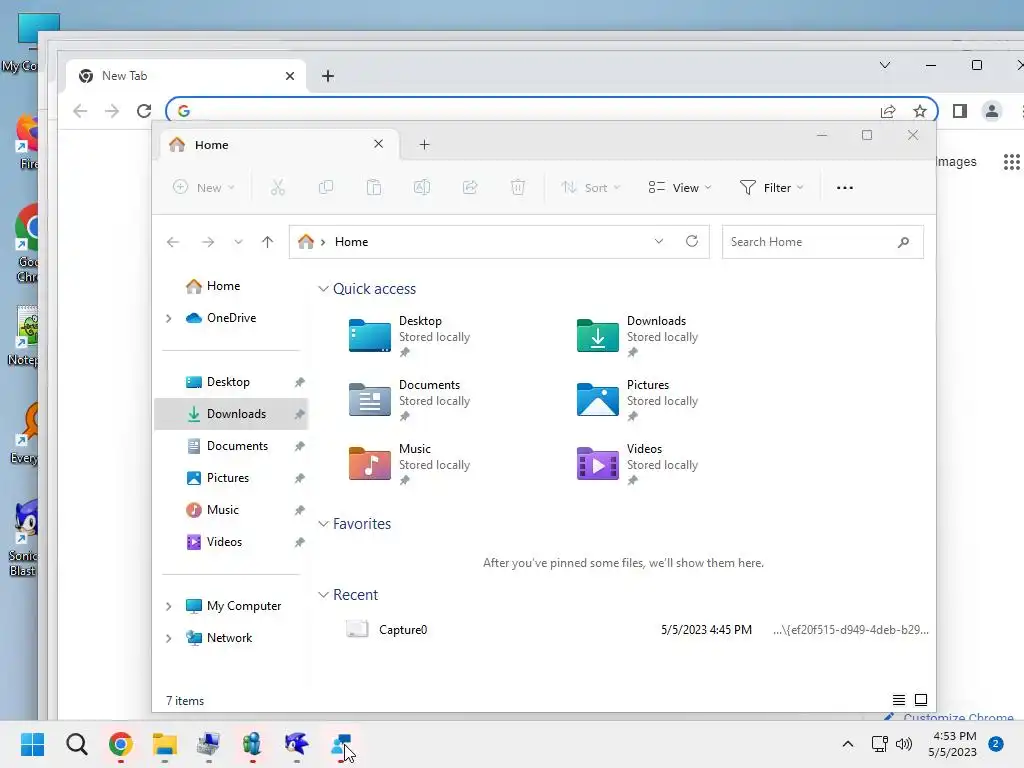Collapse the Recent section
1024x768 pixels.
click(x=323, y=595)
